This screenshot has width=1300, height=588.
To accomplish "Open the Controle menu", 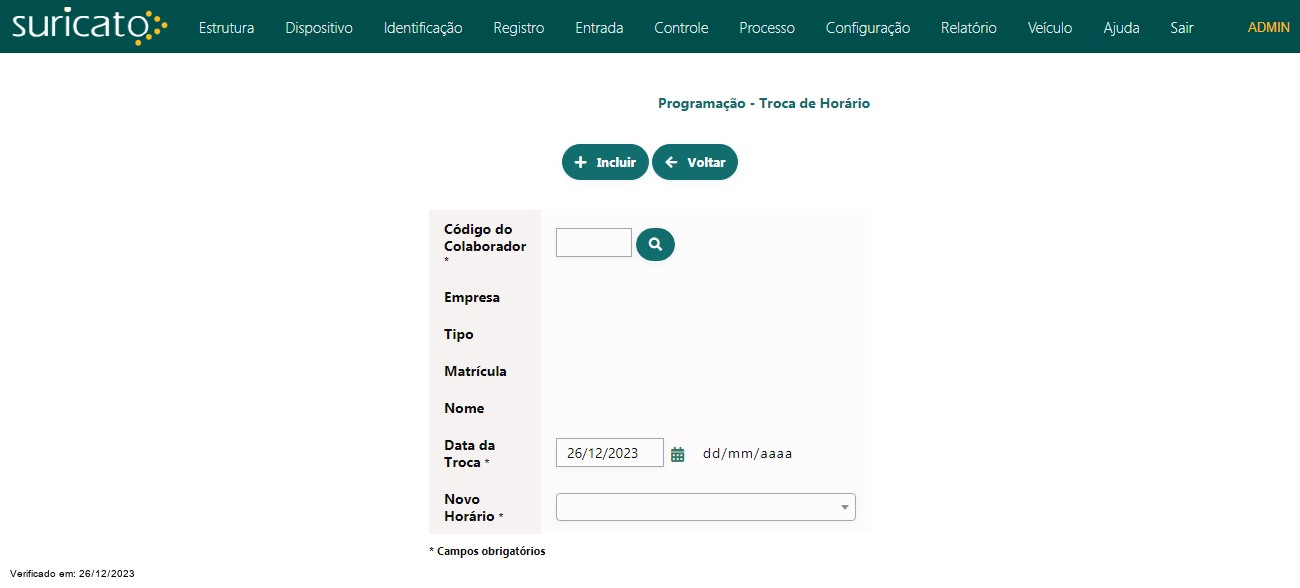I will pyautogui.click(x=681, y=28).
